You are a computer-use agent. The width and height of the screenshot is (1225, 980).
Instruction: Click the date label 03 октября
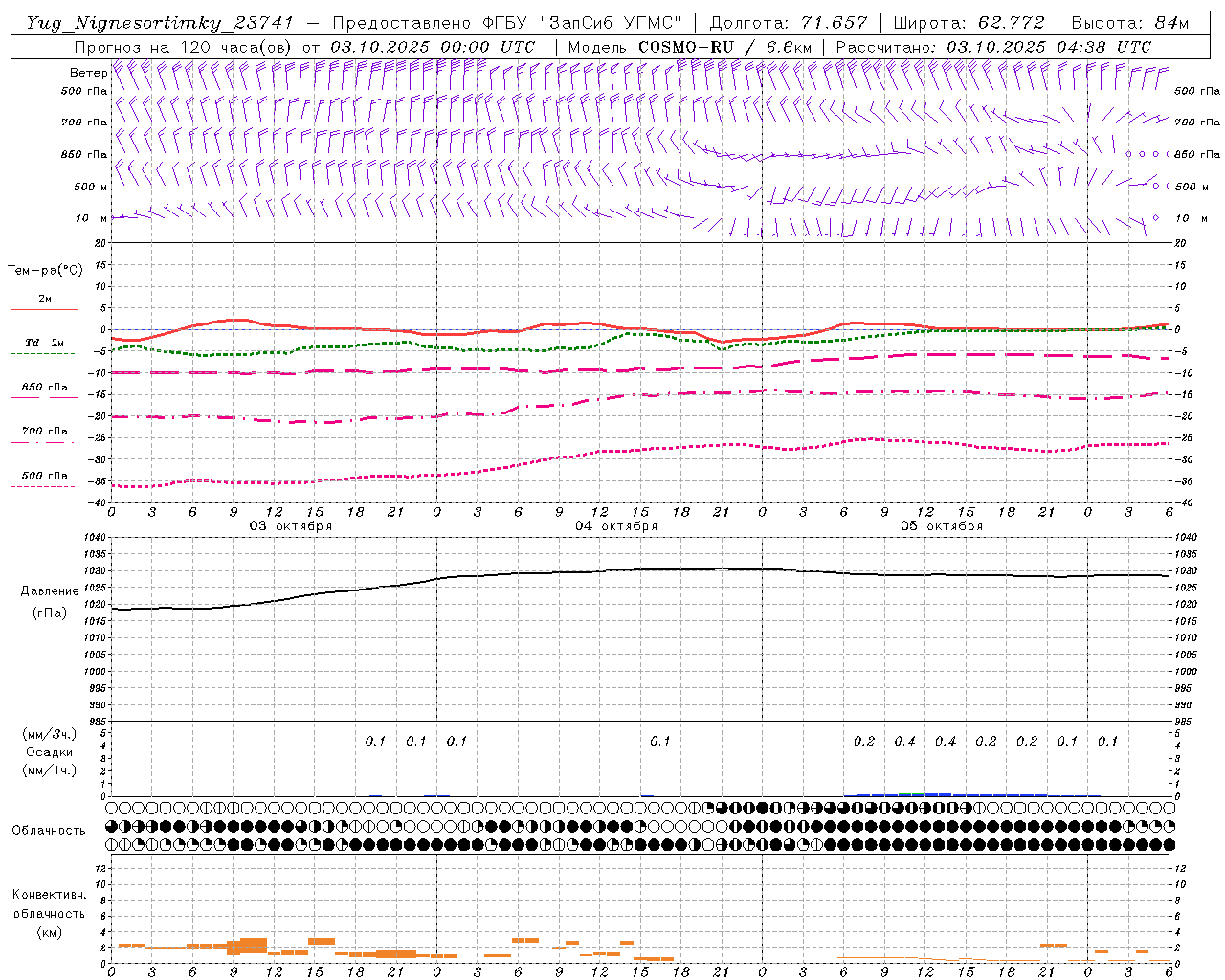click(291, 526)
